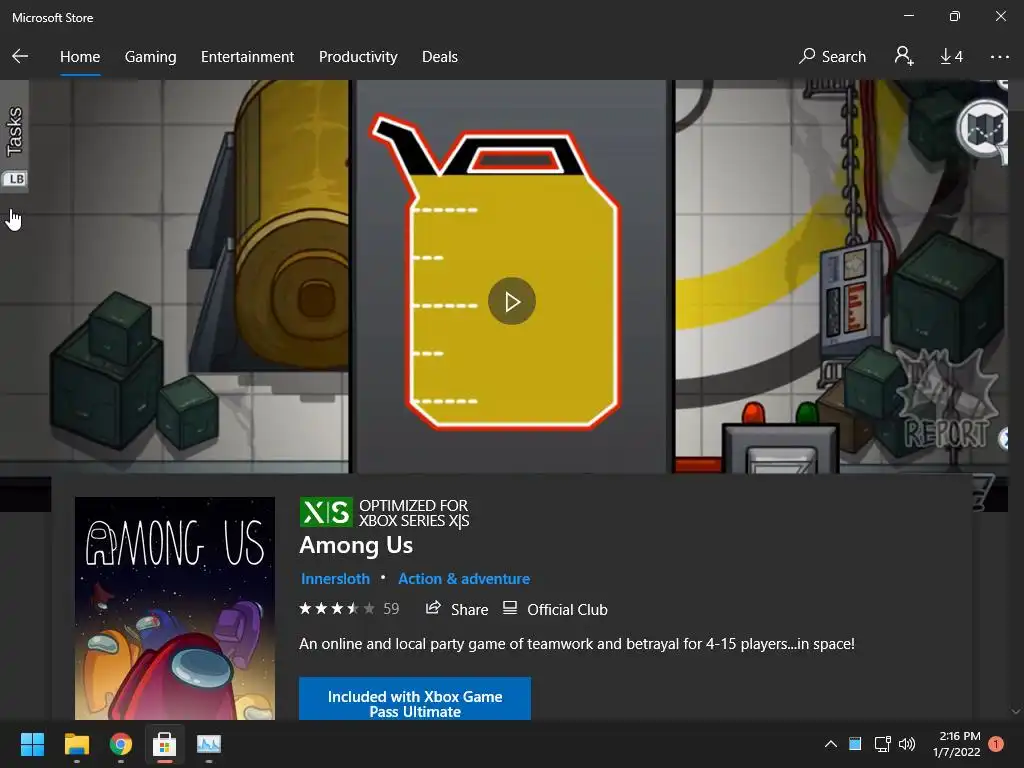The width and height of the screenshot is (1024, 768).
Task: Click the Xbox Series X|S optimized badge
Action: pyautogui.click(x=384, y=513)
